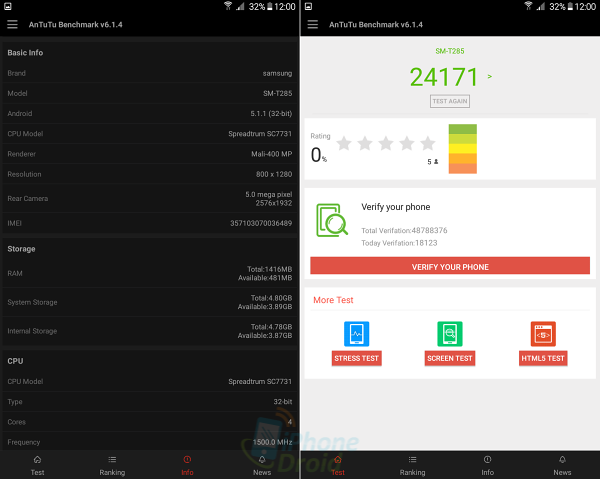Viewport: 600px width, 479px height.
Task: Tap the green top segment of rating bar
Action: pos(463,129)
